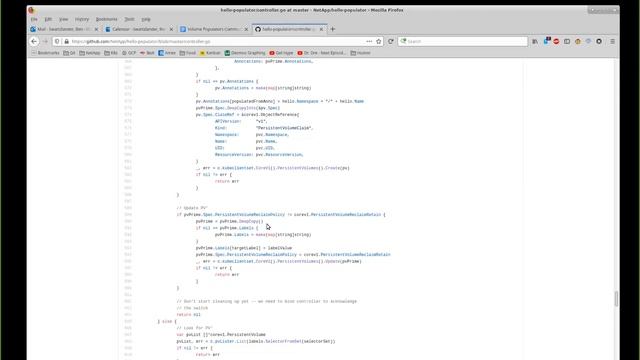Switch to the Volume Populators tab
This screenshot has height=360, width=640.
tap(214, 29)
